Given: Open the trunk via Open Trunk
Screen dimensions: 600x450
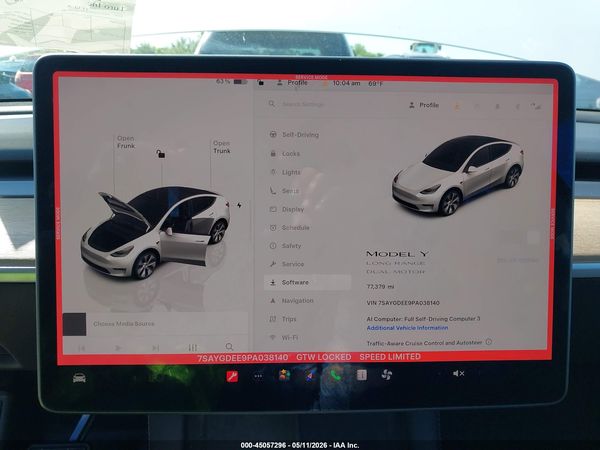Looking at the screenshot, I should (222, 147).
